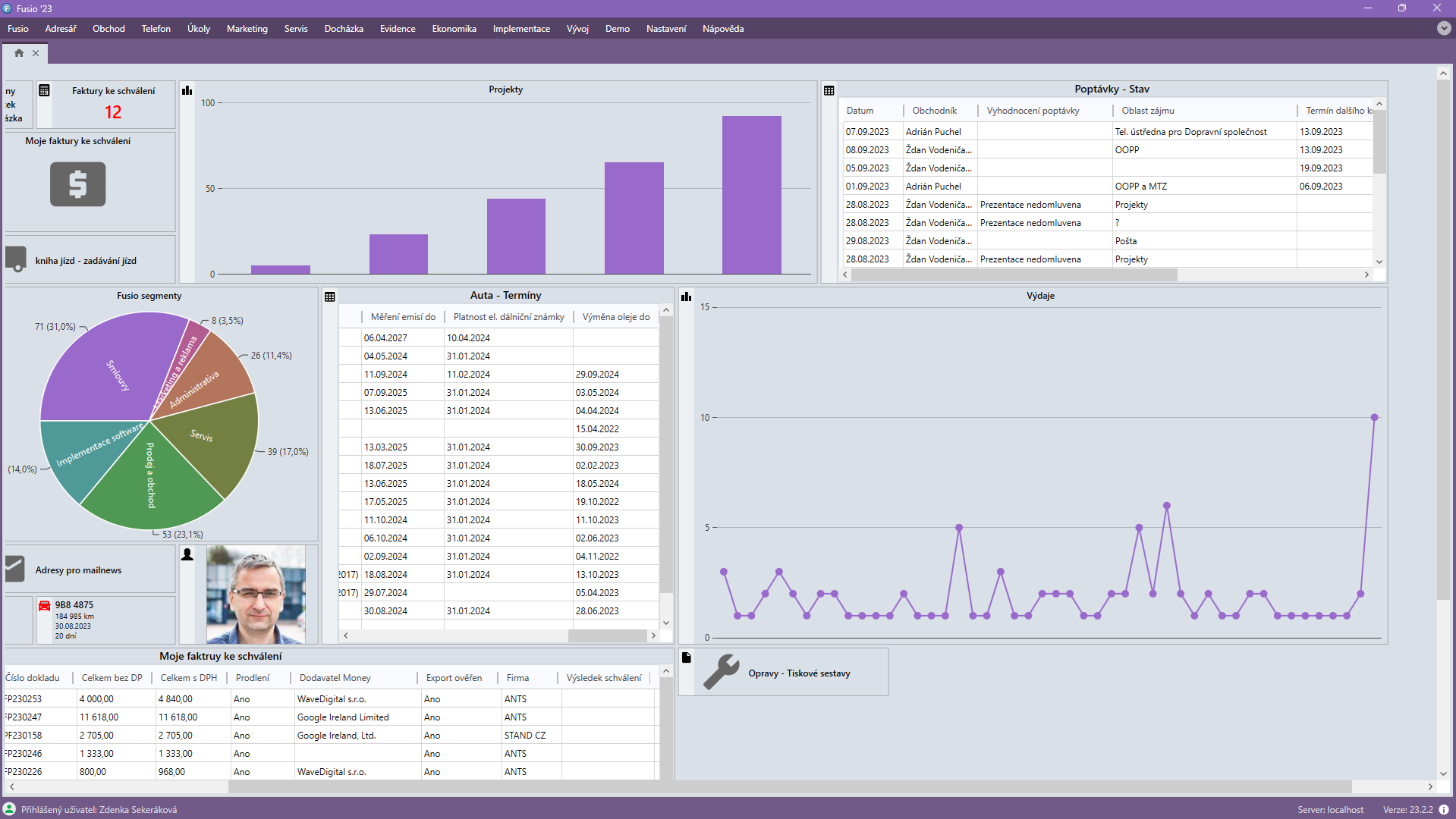Open Adresy pro mailnews tile
Viewport: 1456px width, 819px height.
pyautogui.click(x=77, y=570)
